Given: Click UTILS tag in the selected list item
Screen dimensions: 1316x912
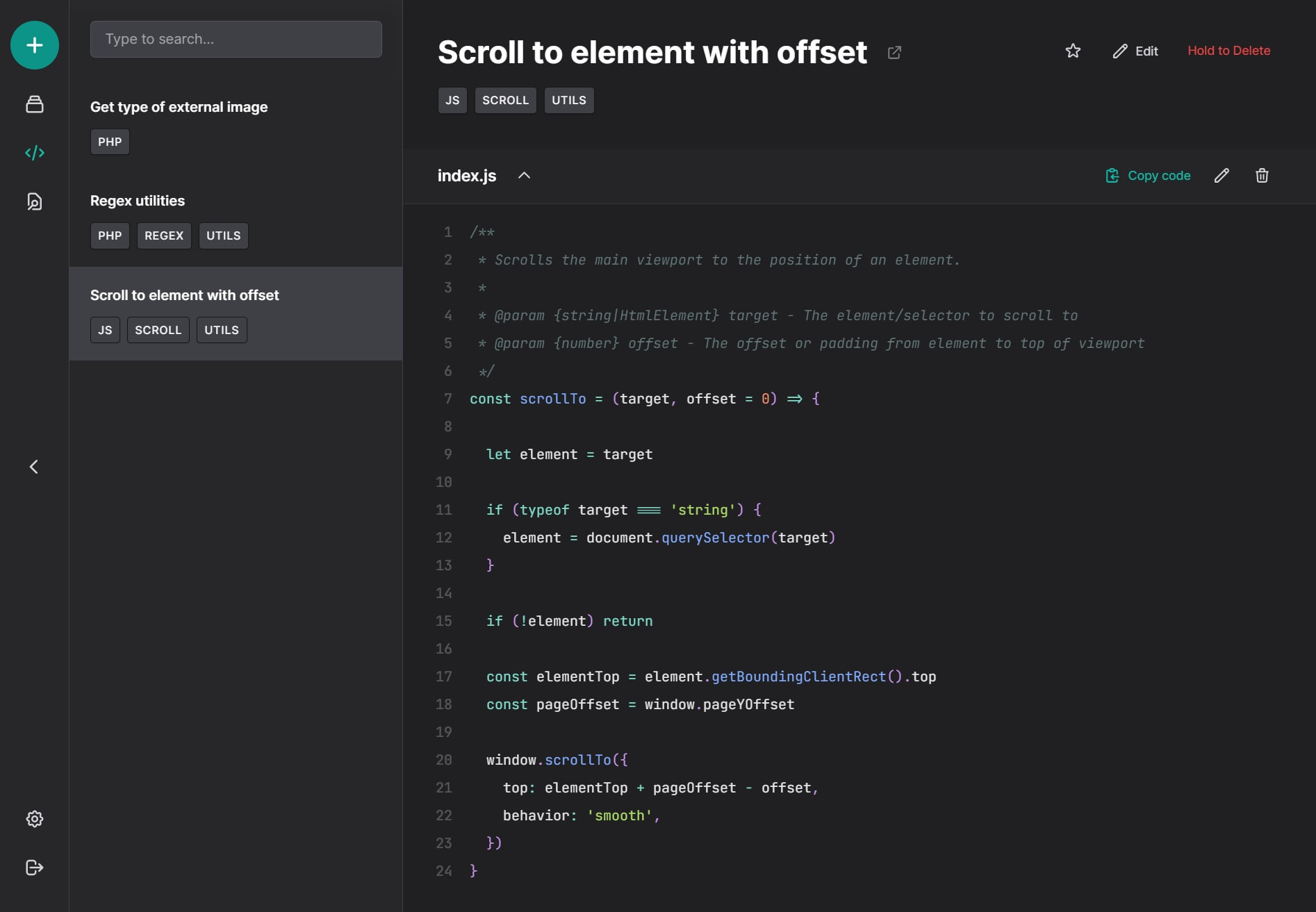Looking at the screenshot, I should click(x=222, y=330).
